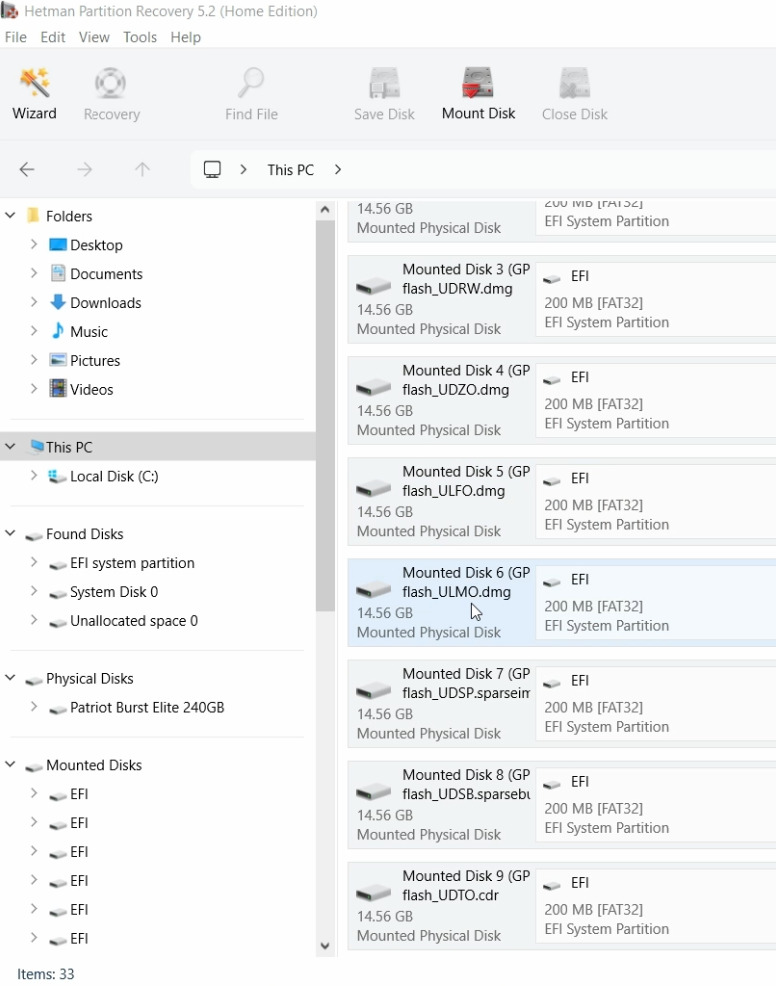Select EFI partition of Mounted Disk 6
This screenshot has height=986, width=776.
tap(656, 602)
